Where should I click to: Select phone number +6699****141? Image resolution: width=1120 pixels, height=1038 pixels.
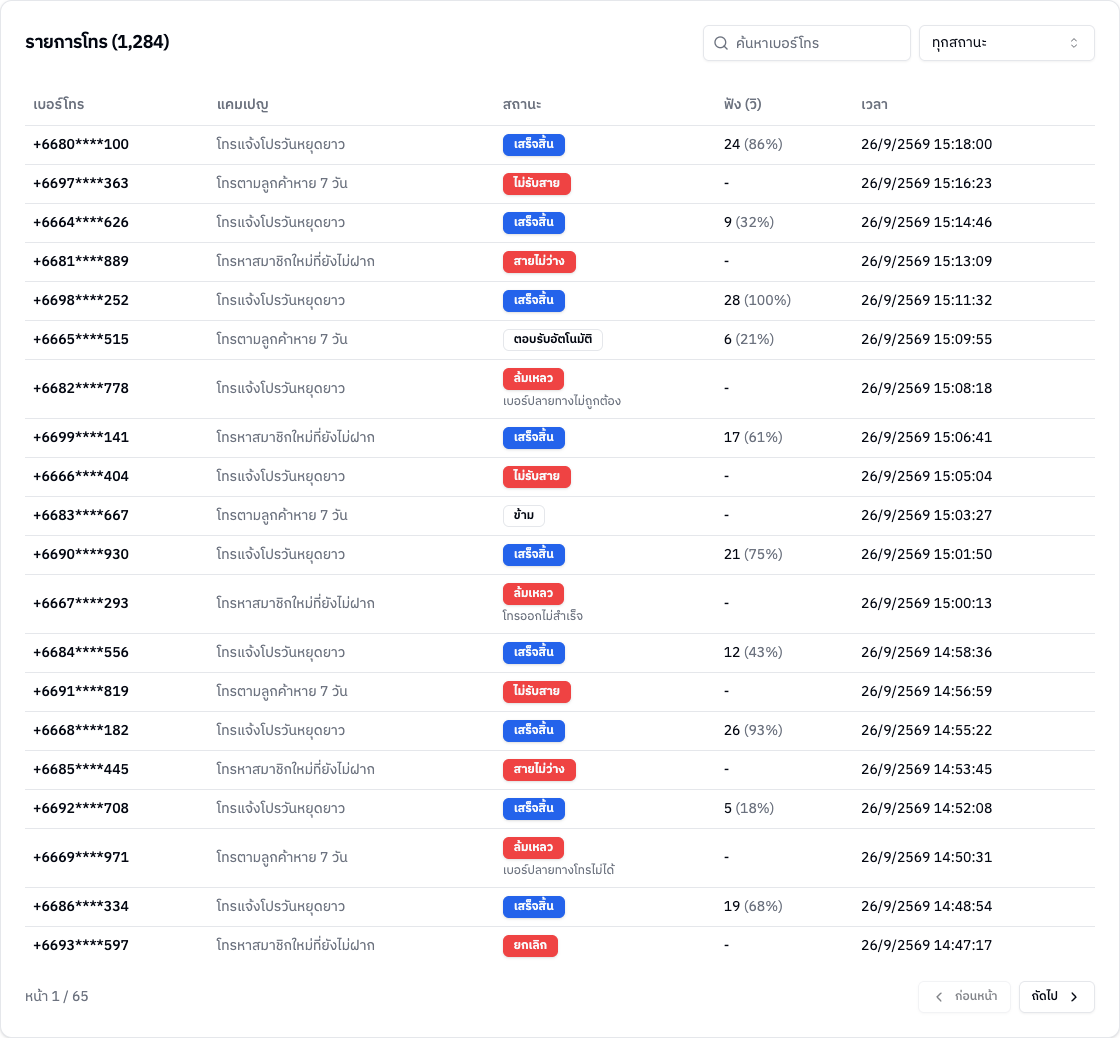(81, 437)
